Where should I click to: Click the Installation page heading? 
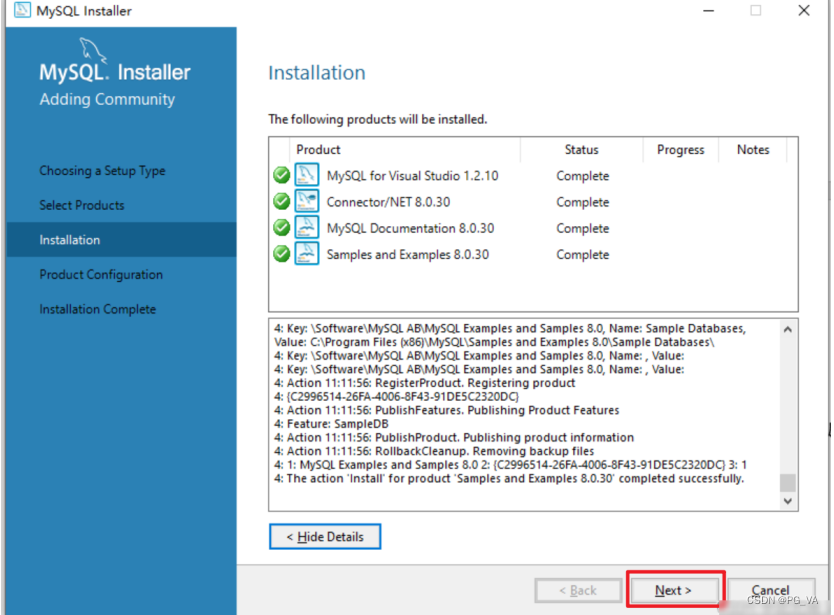tap(317, 73)
